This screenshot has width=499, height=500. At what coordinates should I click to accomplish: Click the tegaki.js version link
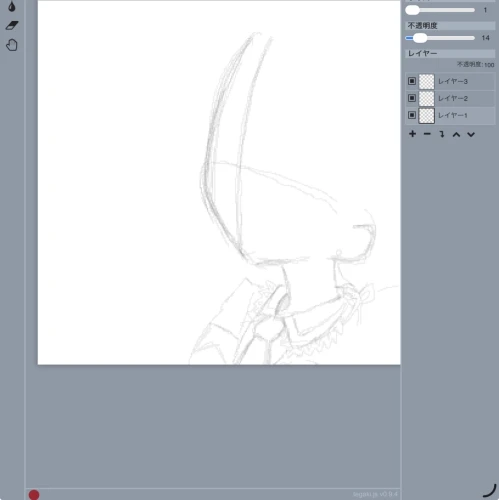(x=375, y=494)
